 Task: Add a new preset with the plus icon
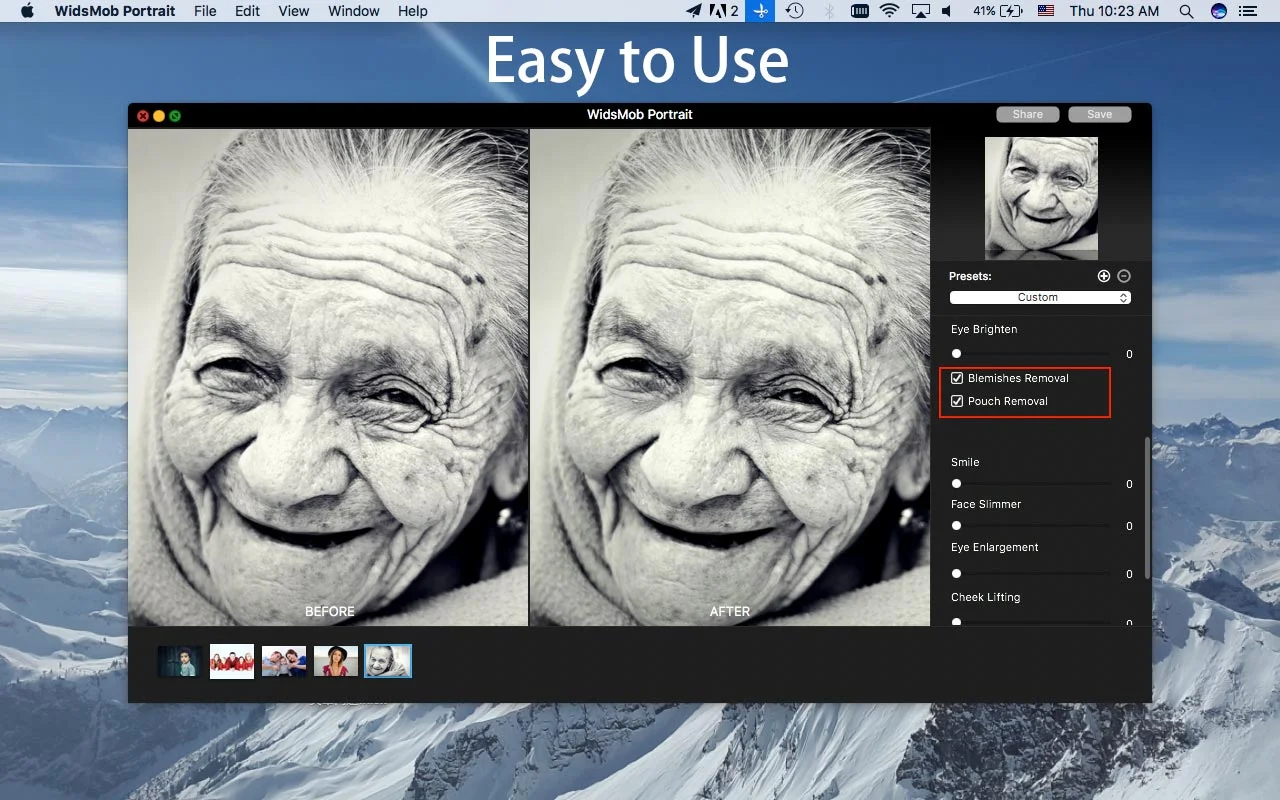pos(1104,276)
